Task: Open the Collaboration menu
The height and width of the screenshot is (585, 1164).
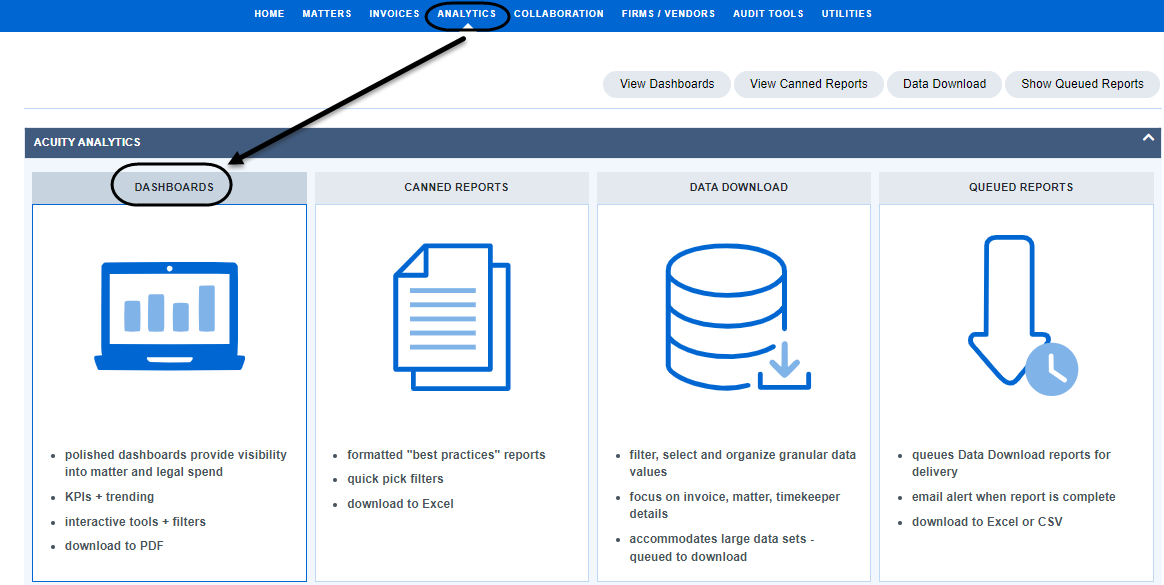Action: coord(558,13)
